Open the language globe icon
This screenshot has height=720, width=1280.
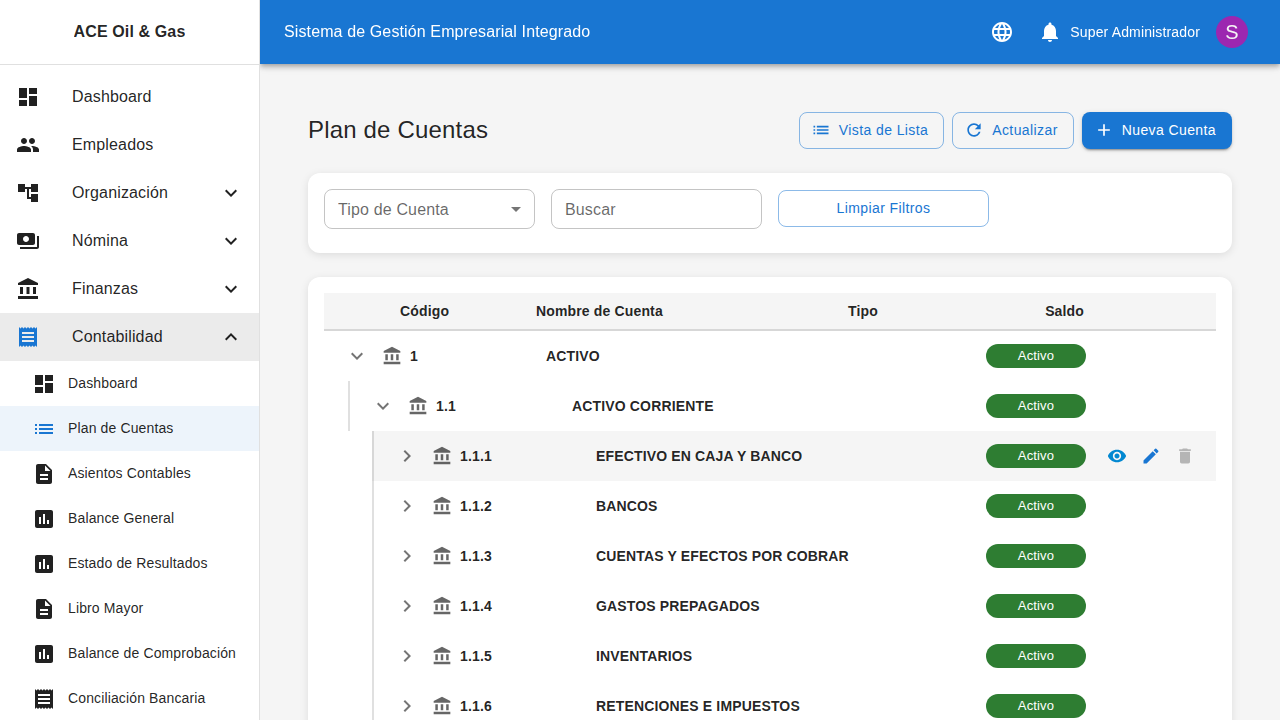point(1001,31)
